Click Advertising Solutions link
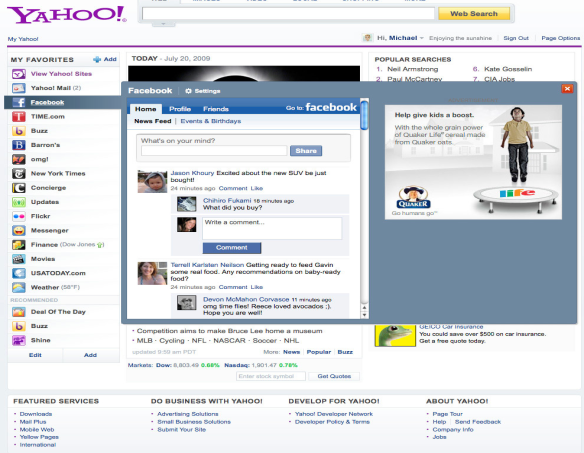Viewport: 584px width, 453px height. pyautogui.click(x=188, y=414)
